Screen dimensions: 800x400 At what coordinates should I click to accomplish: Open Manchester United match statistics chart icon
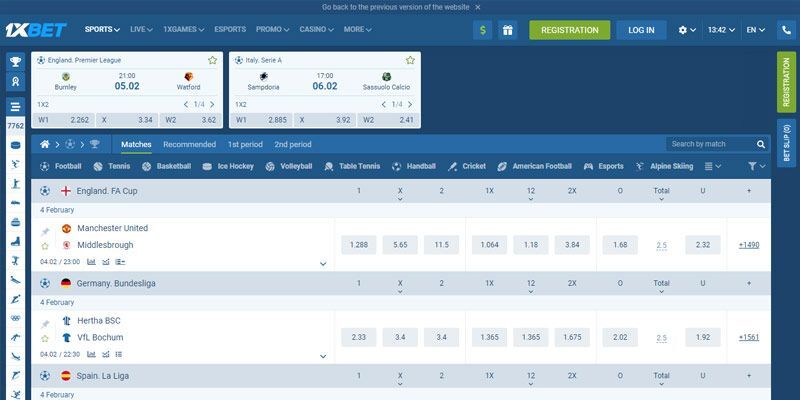(x=91, y=262)
